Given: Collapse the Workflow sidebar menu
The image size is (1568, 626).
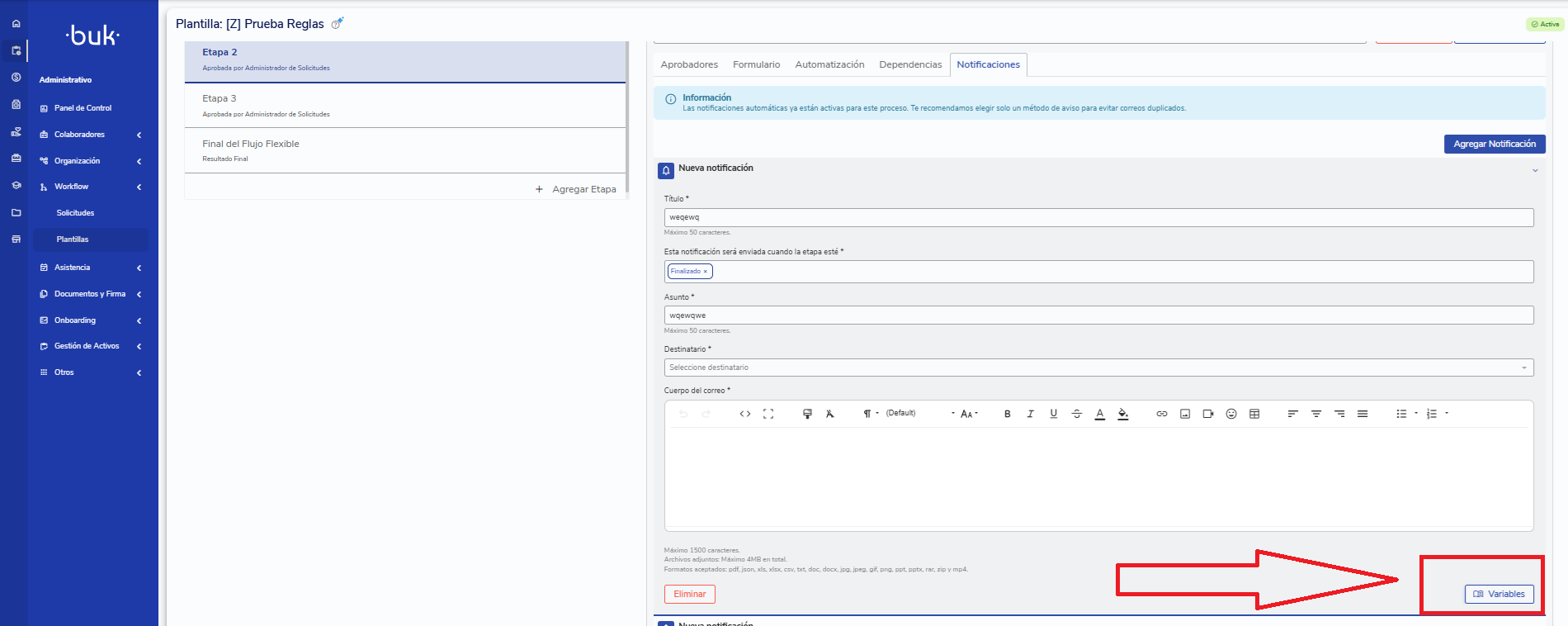Looking at the screenshot, I should coord(90,187).
